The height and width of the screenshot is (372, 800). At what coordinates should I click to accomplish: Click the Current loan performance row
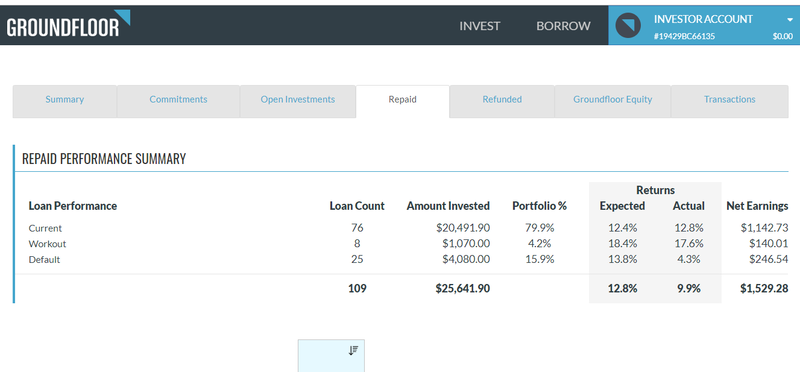(408, 228)
